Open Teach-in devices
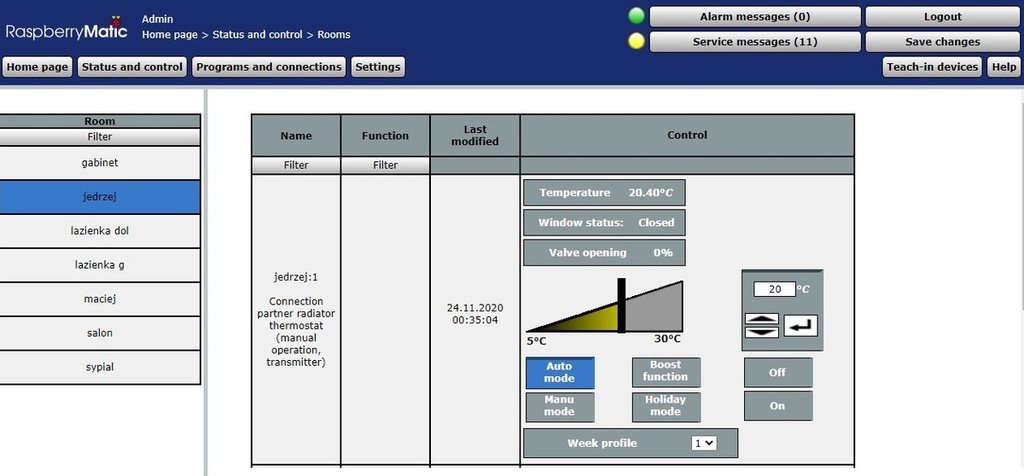 (932, 67)
